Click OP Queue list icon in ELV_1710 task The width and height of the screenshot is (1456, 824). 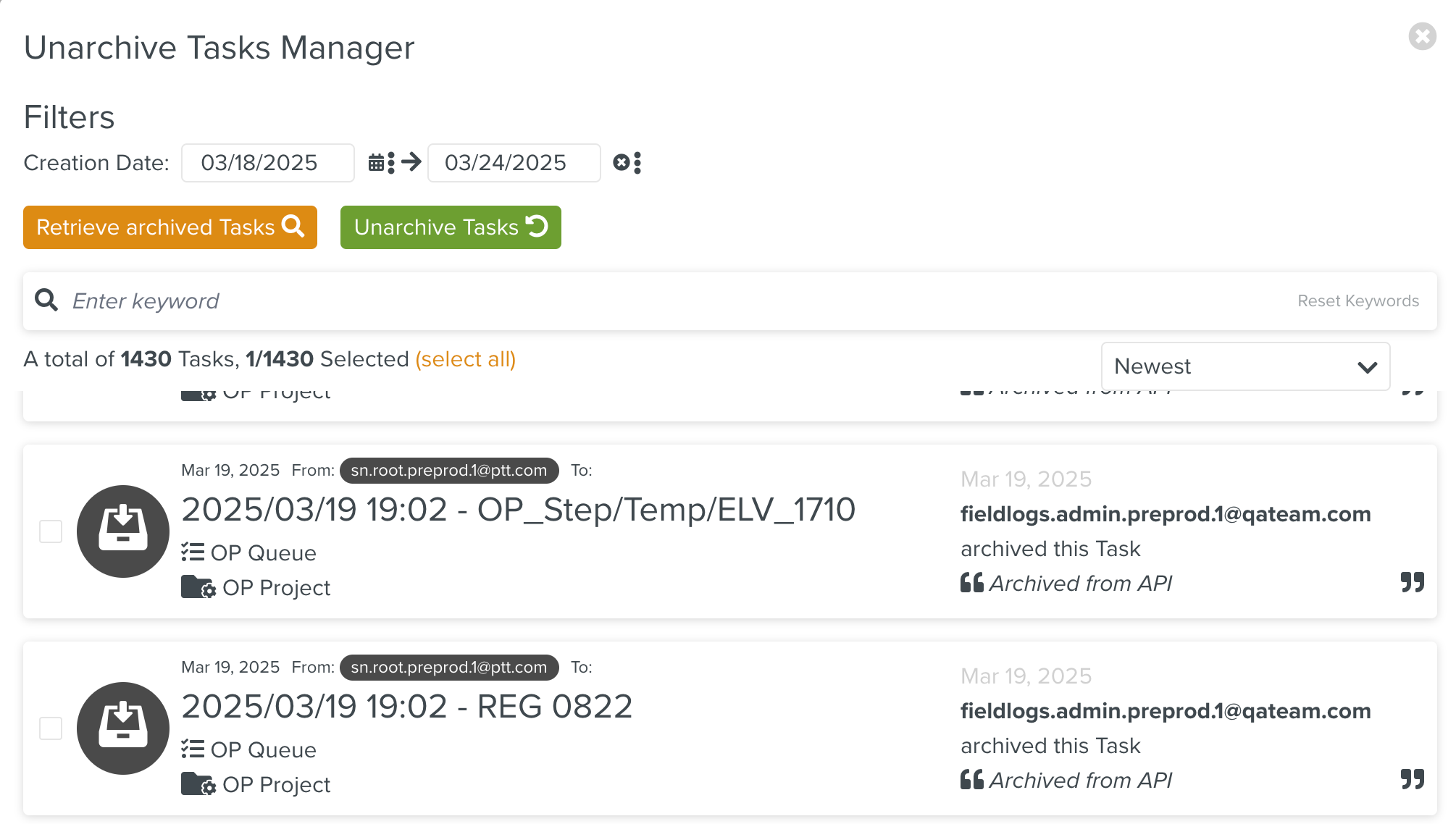[193, 552]
